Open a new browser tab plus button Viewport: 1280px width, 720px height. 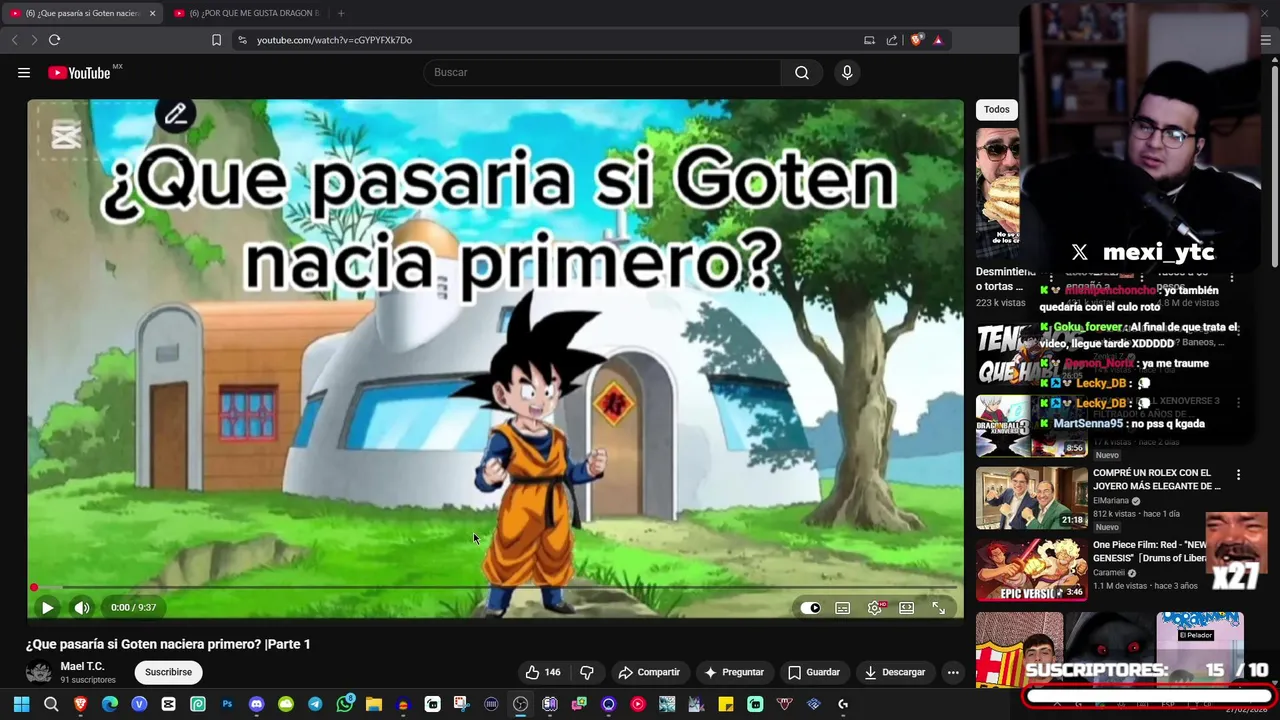341,13
